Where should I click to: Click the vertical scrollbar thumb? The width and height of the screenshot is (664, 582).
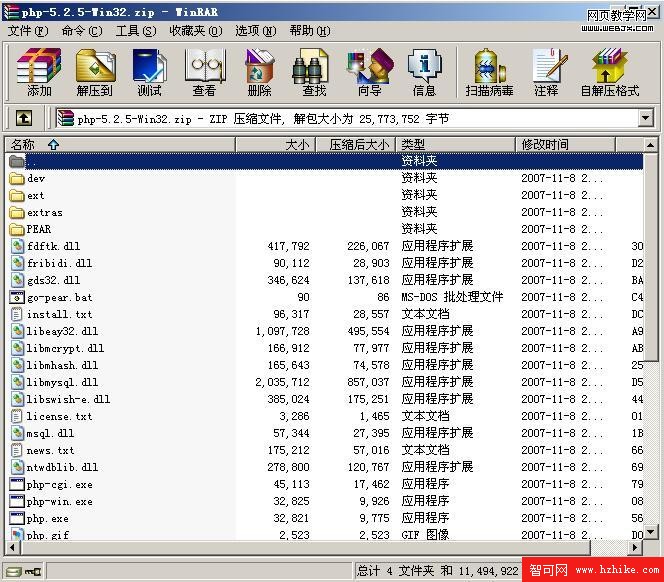(x=651, y=257)
